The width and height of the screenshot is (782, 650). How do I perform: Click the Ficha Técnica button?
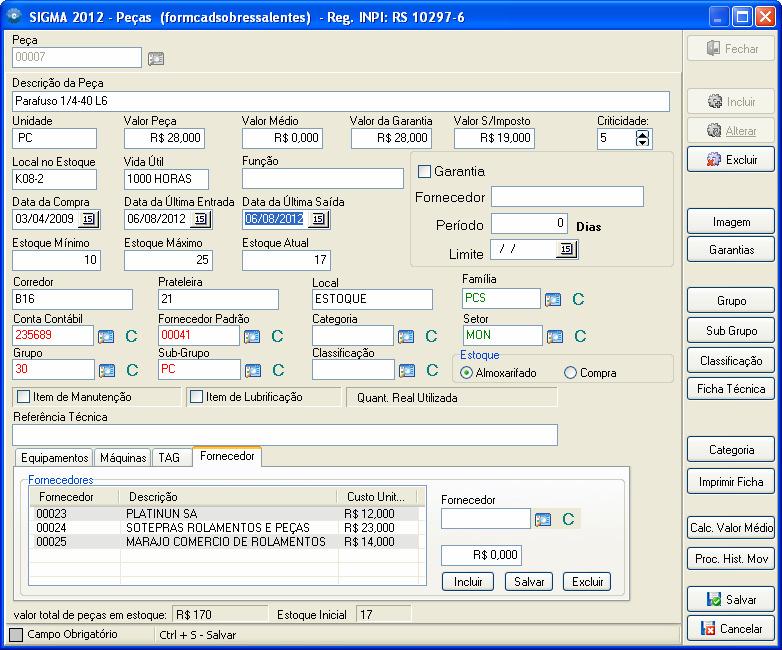click(731, 389)
